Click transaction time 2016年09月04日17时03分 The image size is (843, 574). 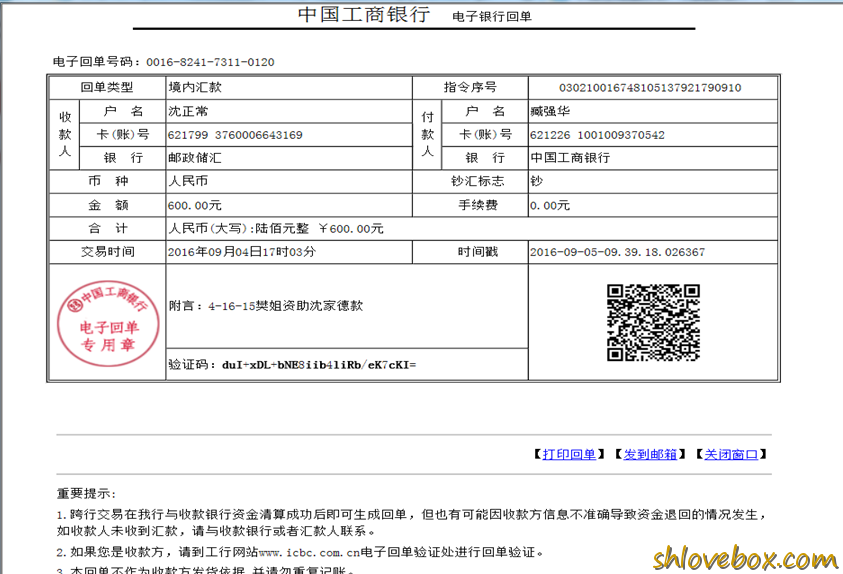(242, 252)
